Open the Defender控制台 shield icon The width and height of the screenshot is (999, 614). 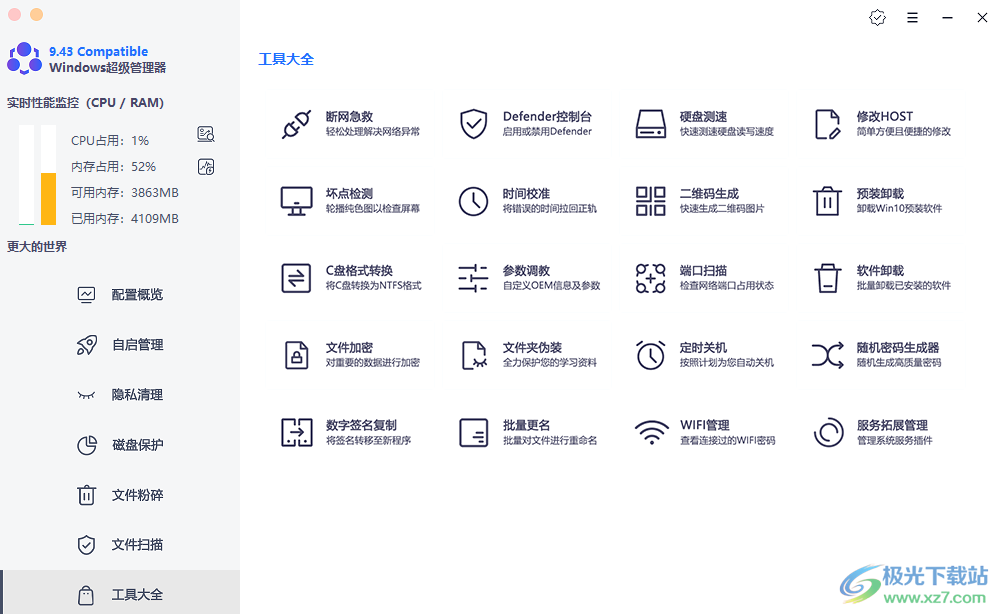click(x=473, y=124)
